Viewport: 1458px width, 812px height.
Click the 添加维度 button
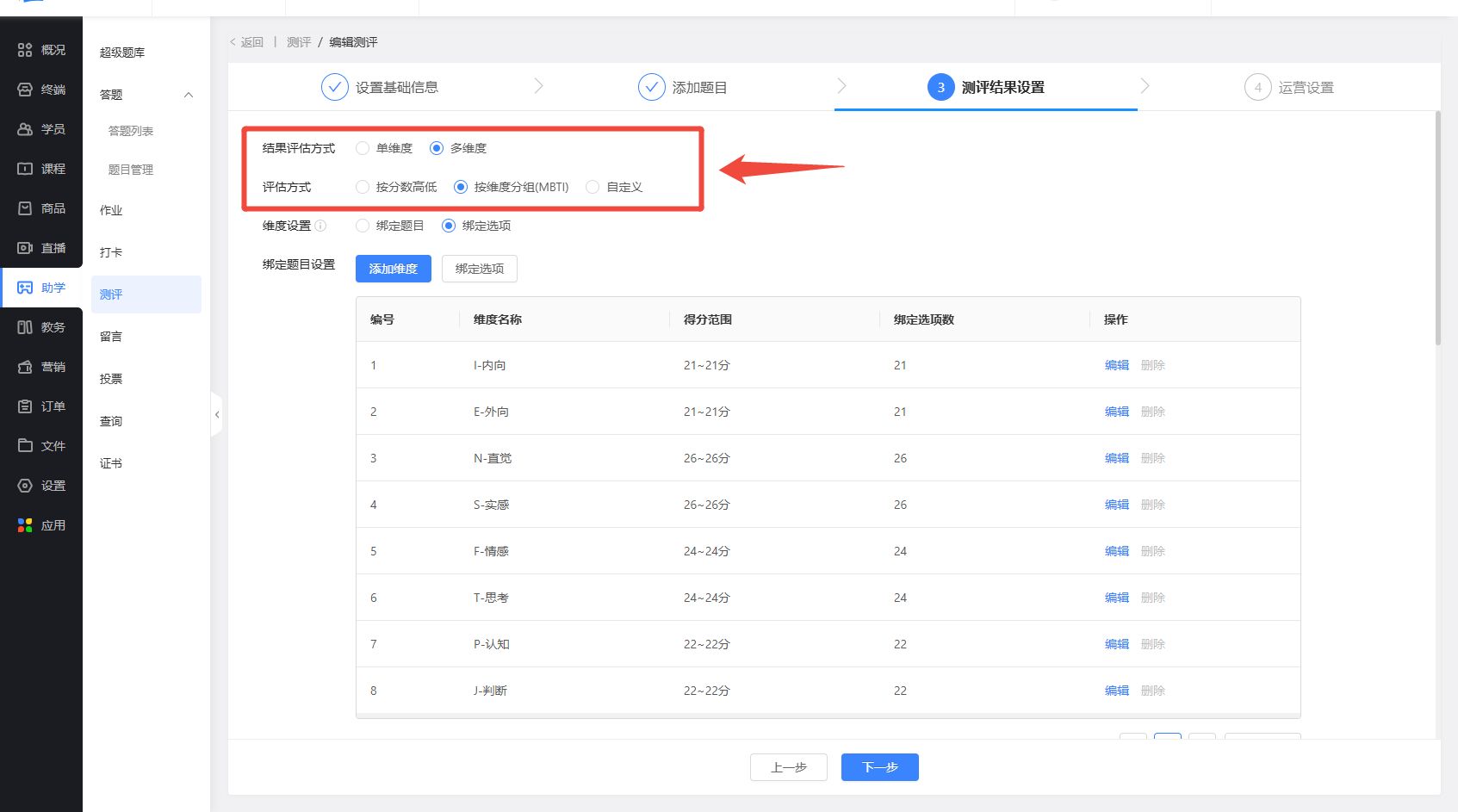(x=393, y=269)
